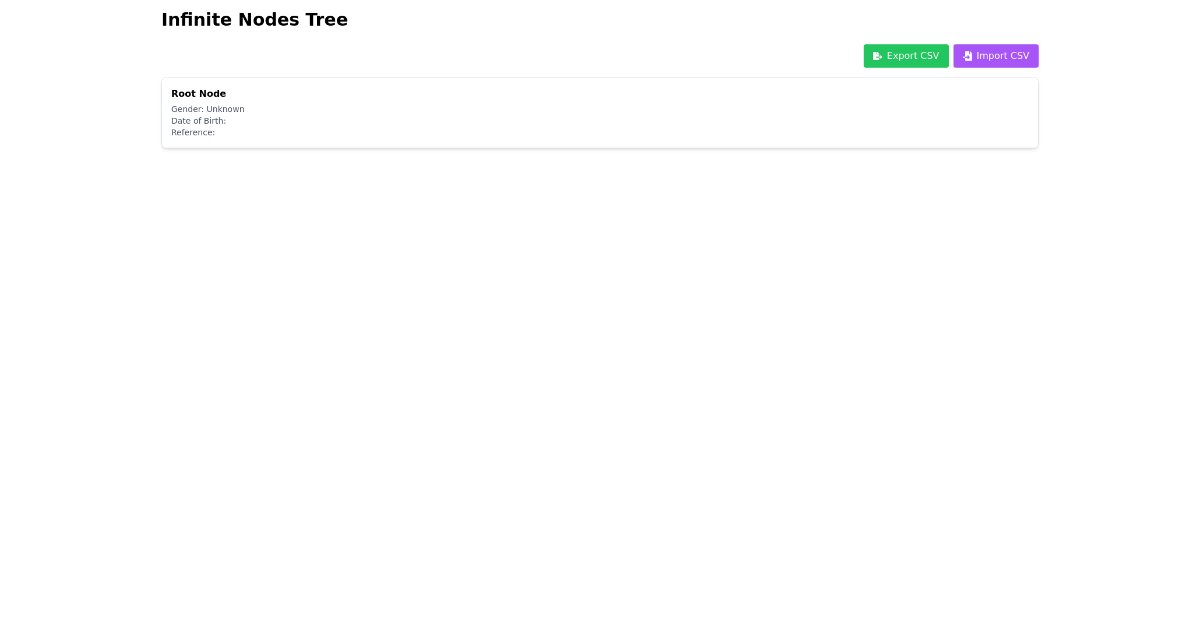
Task: Click the Gender: Unknown field on Root Node
Action: (x=207, y=109)
